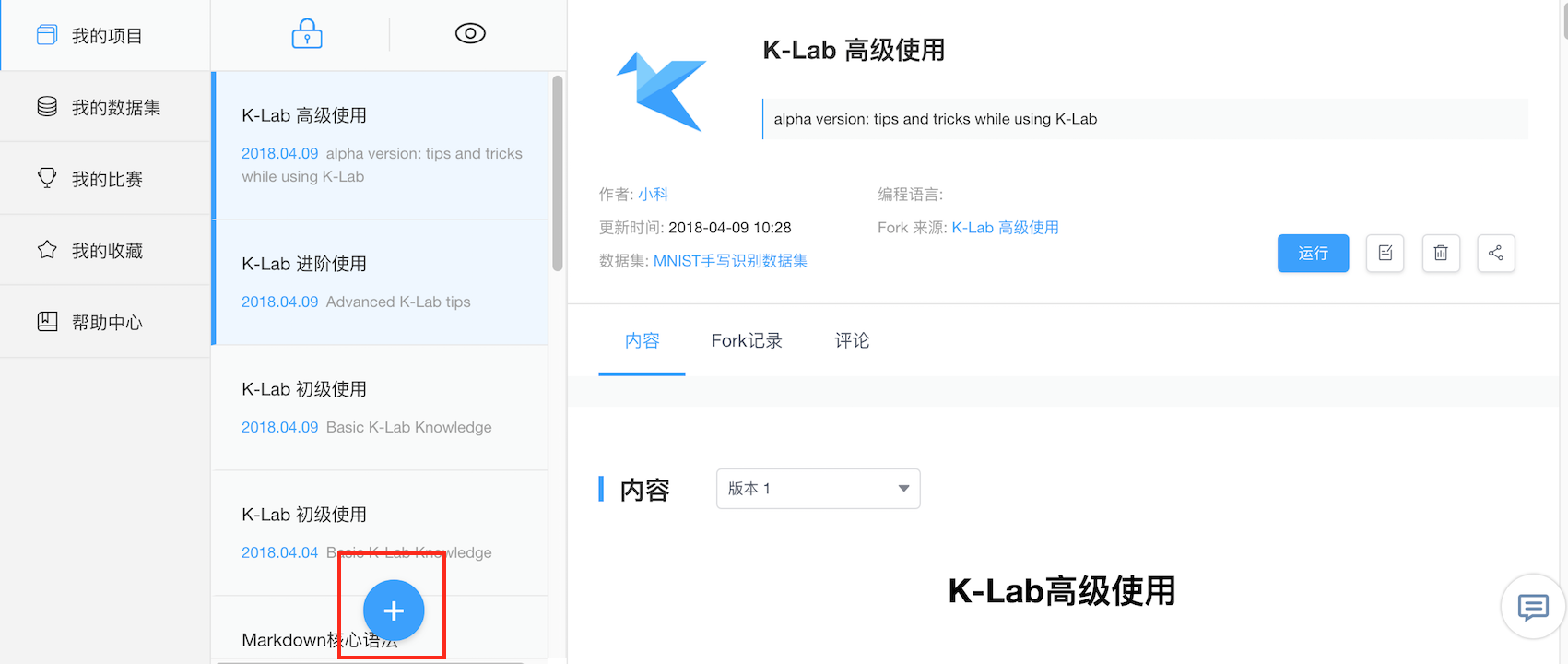The image size is (1568, 664).
Task: Open author link 小科
Action: click(x=654, y=194)
